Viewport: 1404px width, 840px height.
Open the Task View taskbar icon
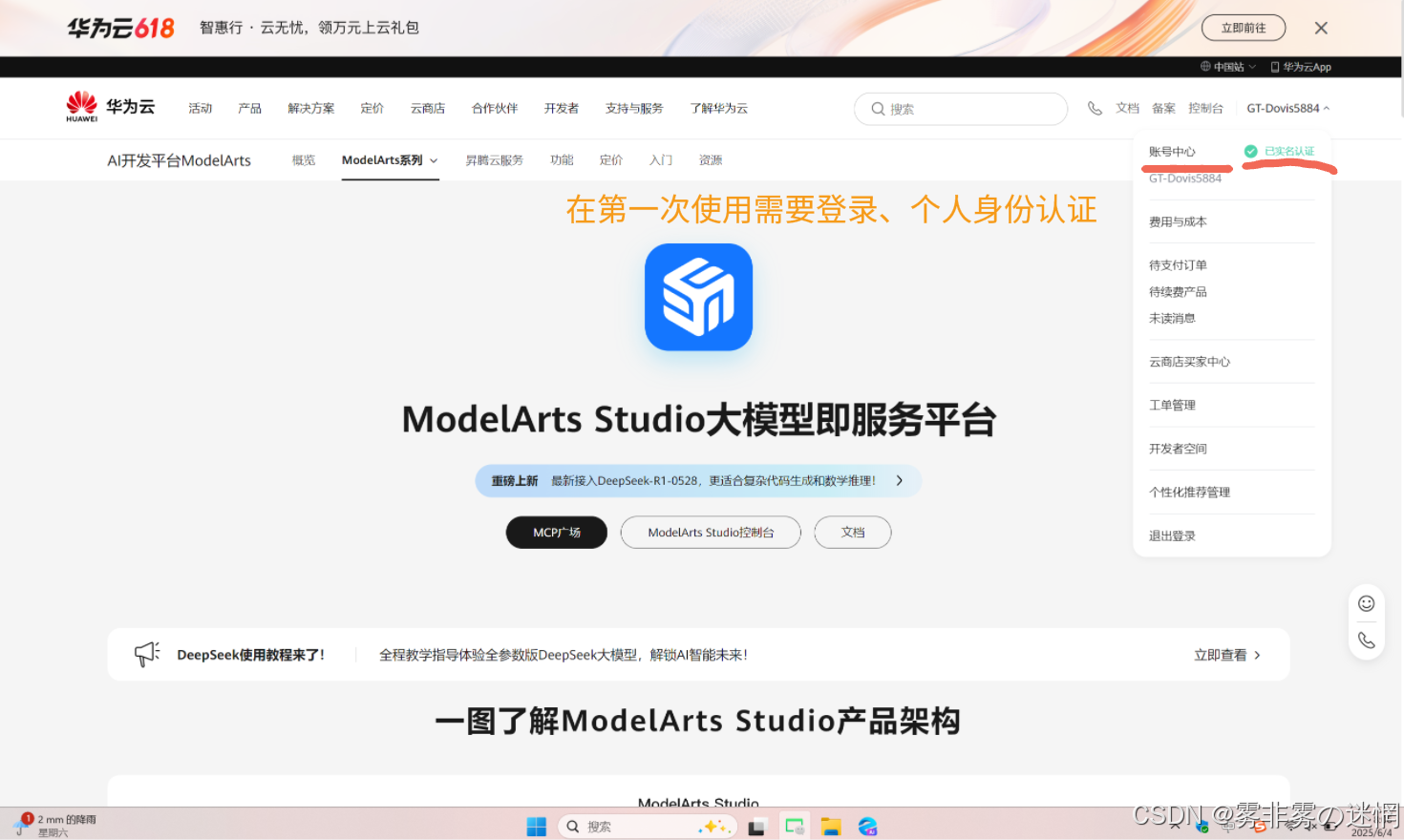pyautogui.click(x=756, y=828)
